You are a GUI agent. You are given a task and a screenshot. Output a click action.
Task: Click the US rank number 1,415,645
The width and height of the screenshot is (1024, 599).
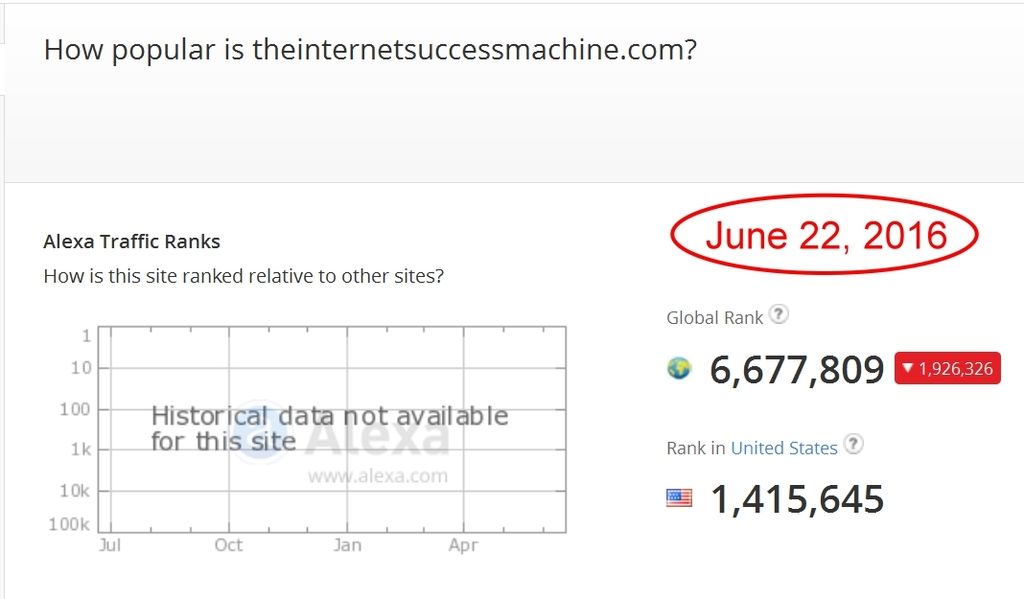pyautogui.click(x=797, y=500)
